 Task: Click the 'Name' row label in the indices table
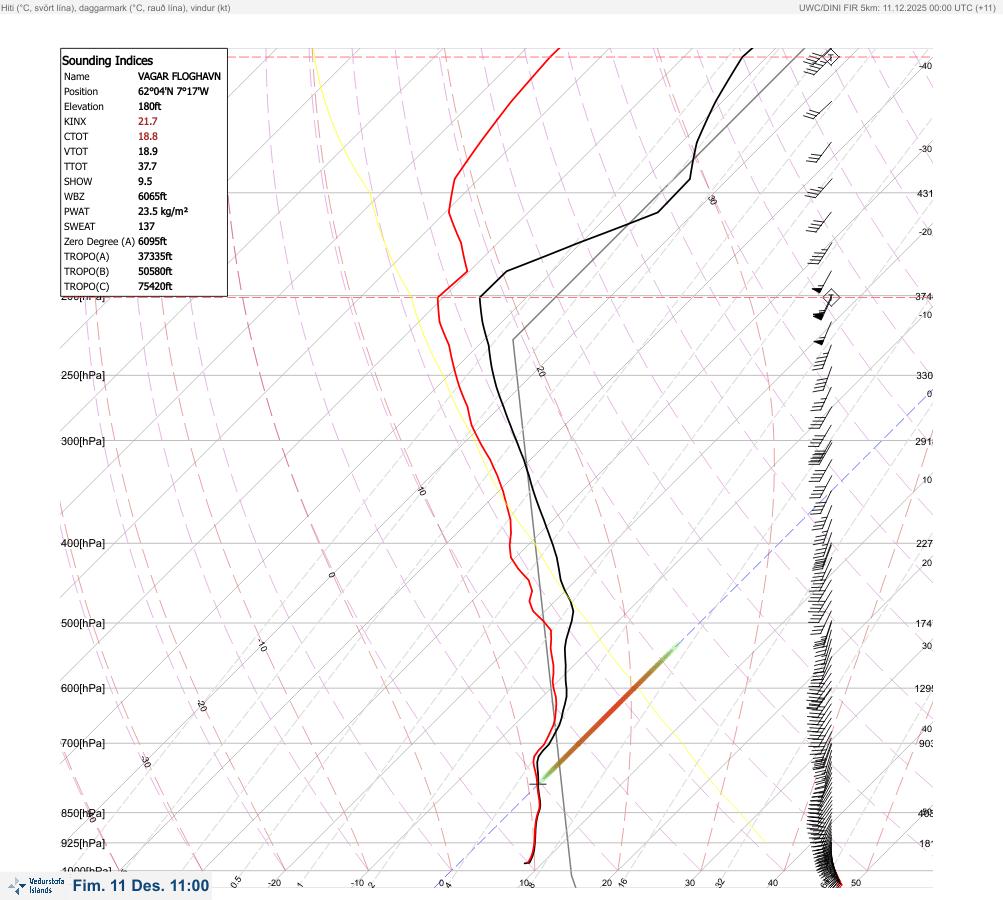[77, 76]
